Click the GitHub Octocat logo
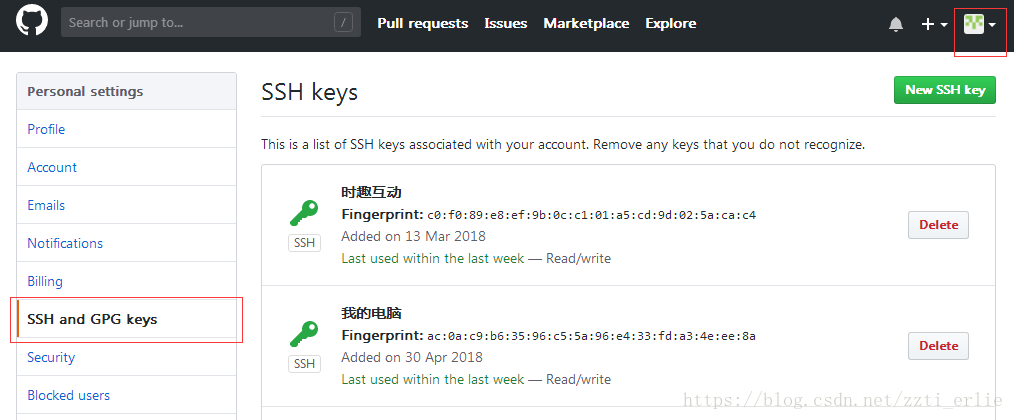This screenshot has width=1014, height=420. [32, 22]
